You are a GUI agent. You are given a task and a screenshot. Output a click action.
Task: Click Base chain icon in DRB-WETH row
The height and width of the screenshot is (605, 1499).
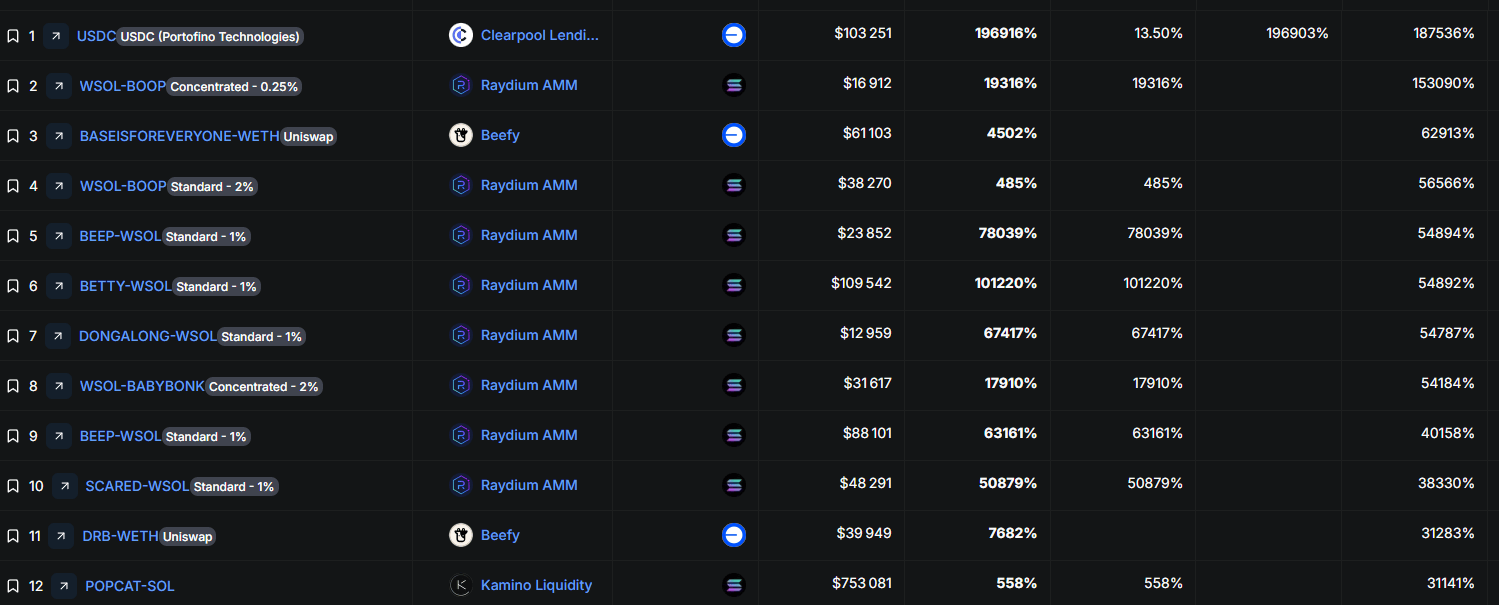[734, 535]
